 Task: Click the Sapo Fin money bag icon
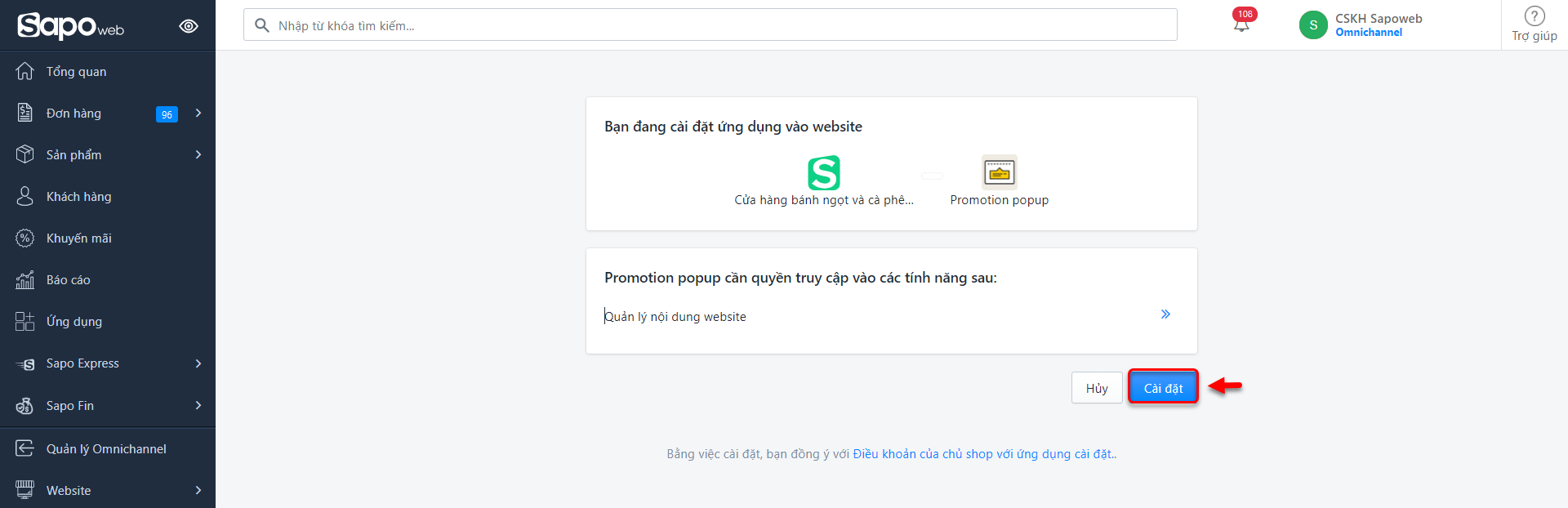pyautogui.click(x=25, y=405)
